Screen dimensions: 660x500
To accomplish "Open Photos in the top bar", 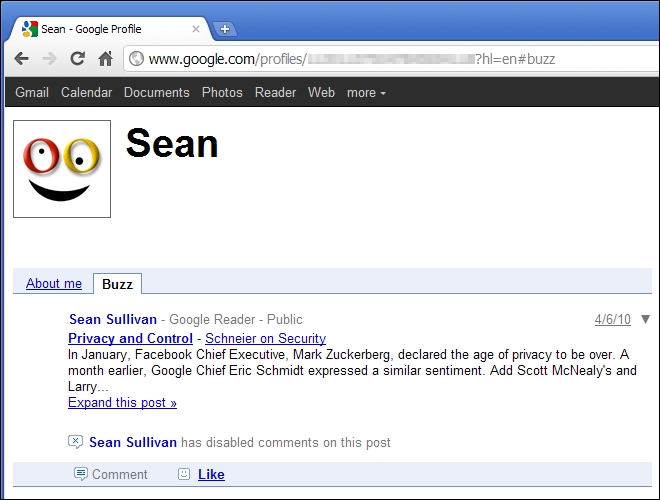I will [222, 92].
